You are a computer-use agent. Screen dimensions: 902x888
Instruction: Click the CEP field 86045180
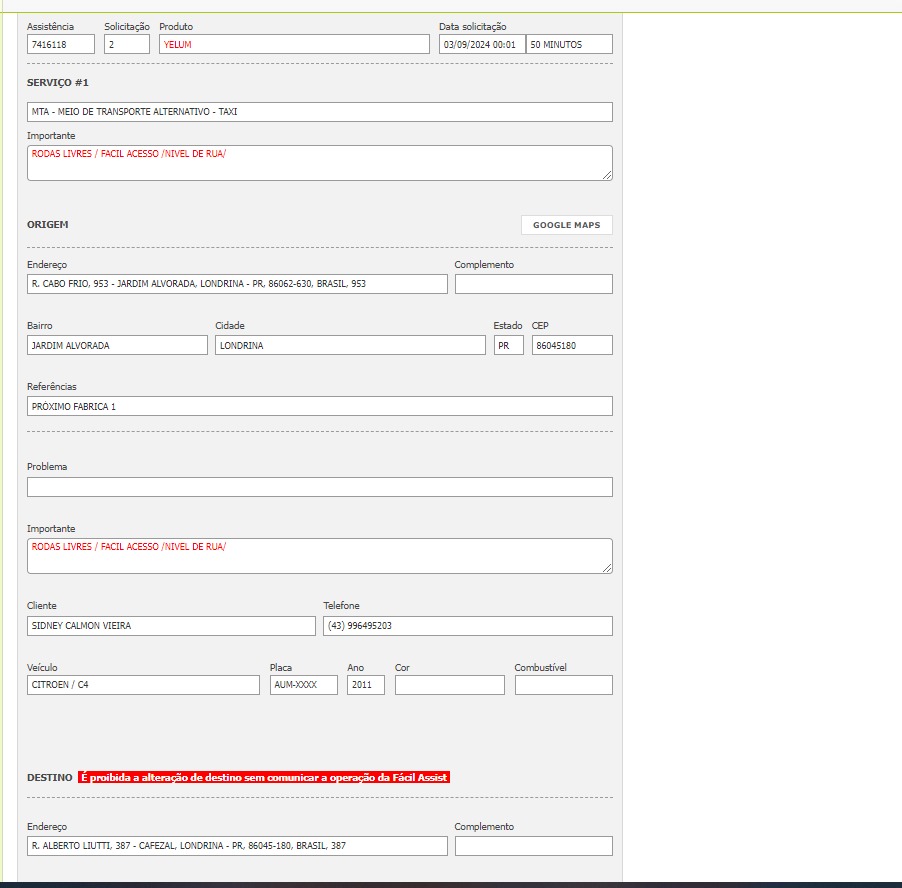tap(571, 345)
